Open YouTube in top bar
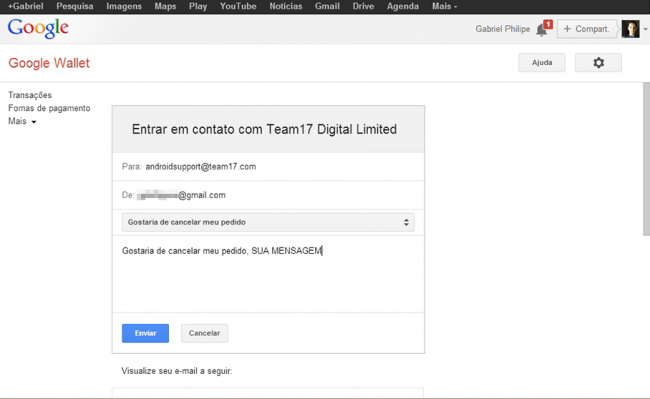This screenshot has width=650, height=399. click(238, 6)
